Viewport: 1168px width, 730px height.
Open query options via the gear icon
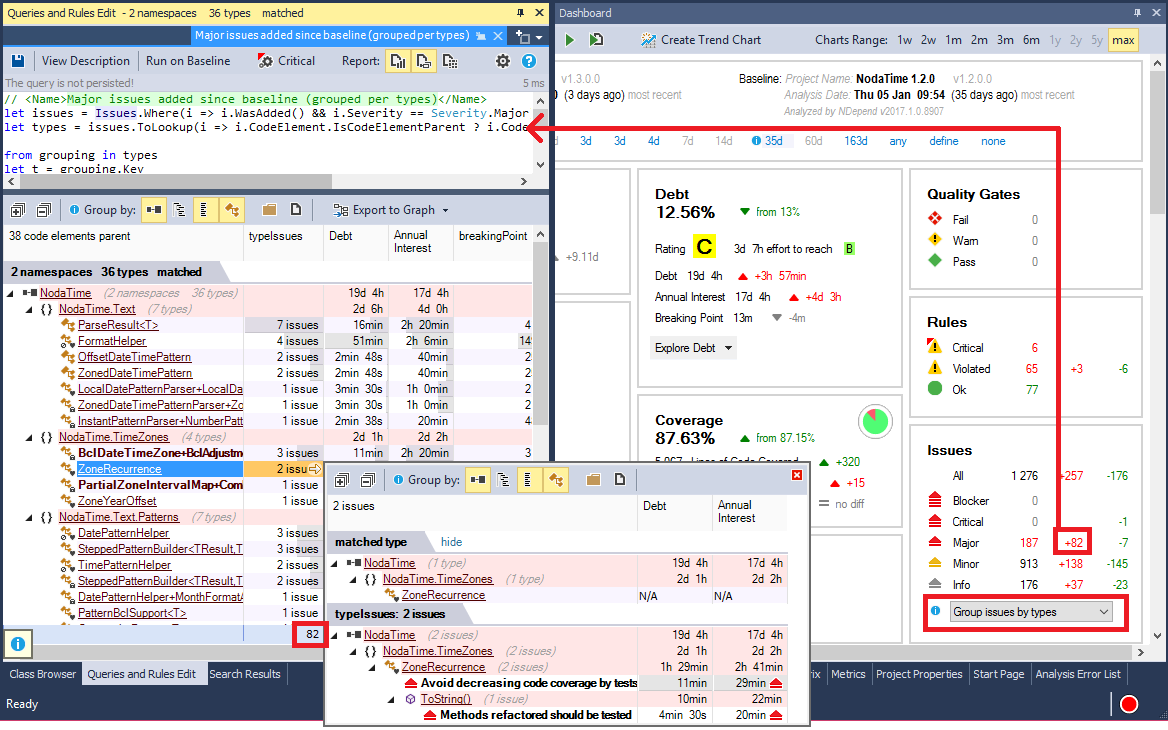[503, 61]
